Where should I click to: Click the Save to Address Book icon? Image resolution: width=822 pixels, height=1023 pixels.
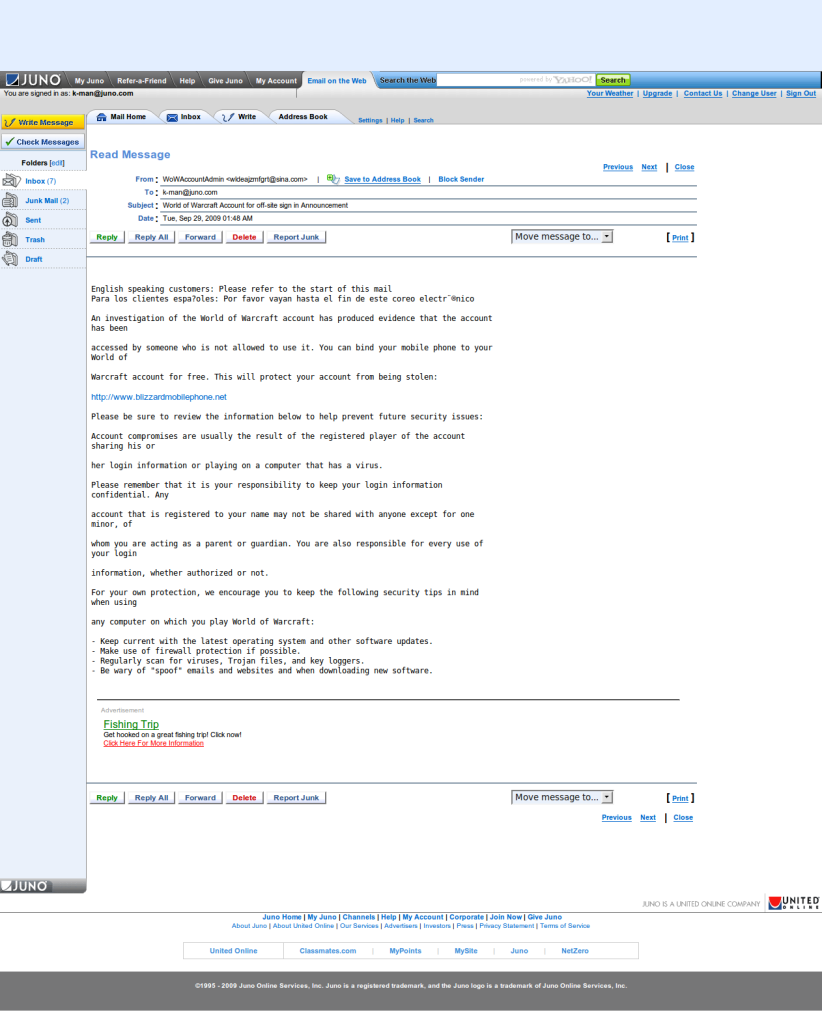(333, 179)
